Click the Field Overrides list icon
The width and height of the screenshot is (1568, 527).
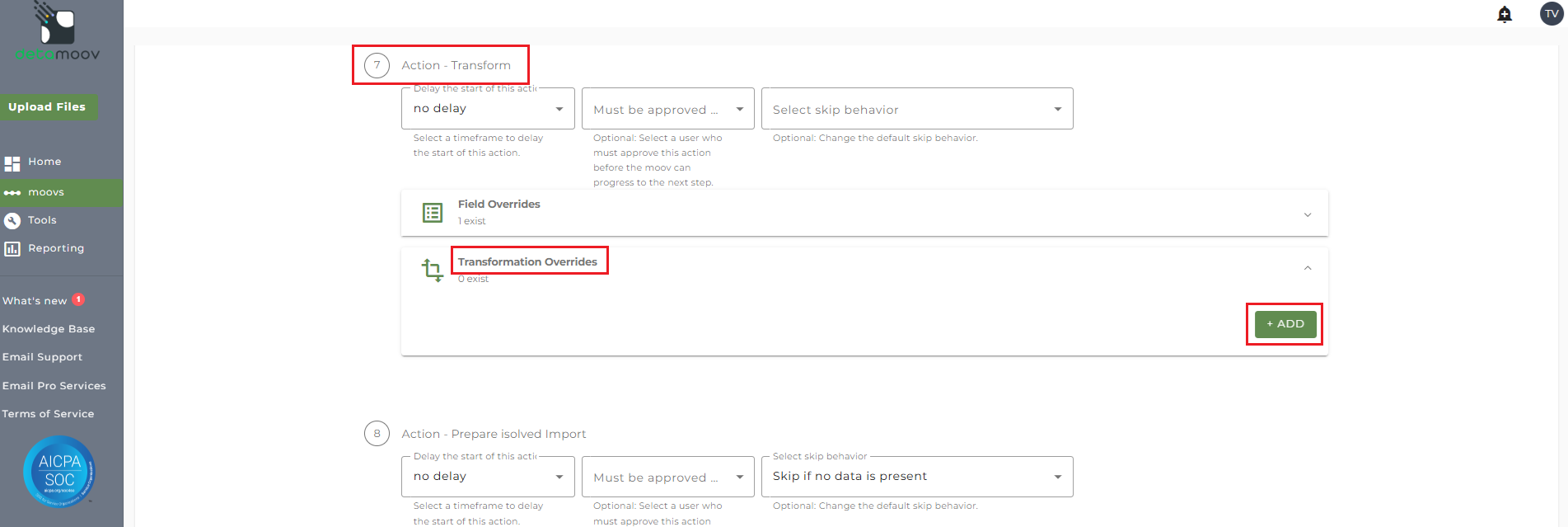433,213
